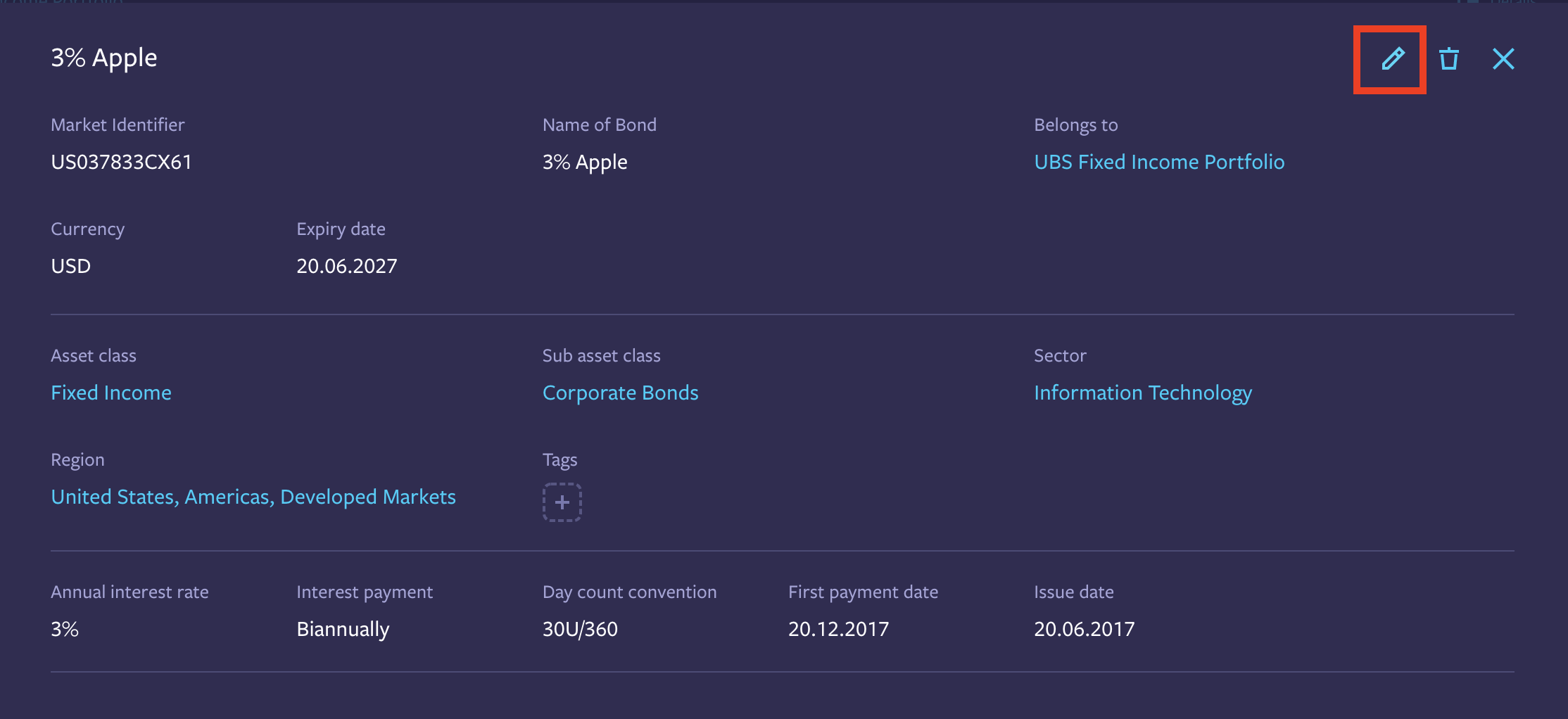Click the Issue date label
Viewport: 1568px width, 719px height.
pos(1073,592)
